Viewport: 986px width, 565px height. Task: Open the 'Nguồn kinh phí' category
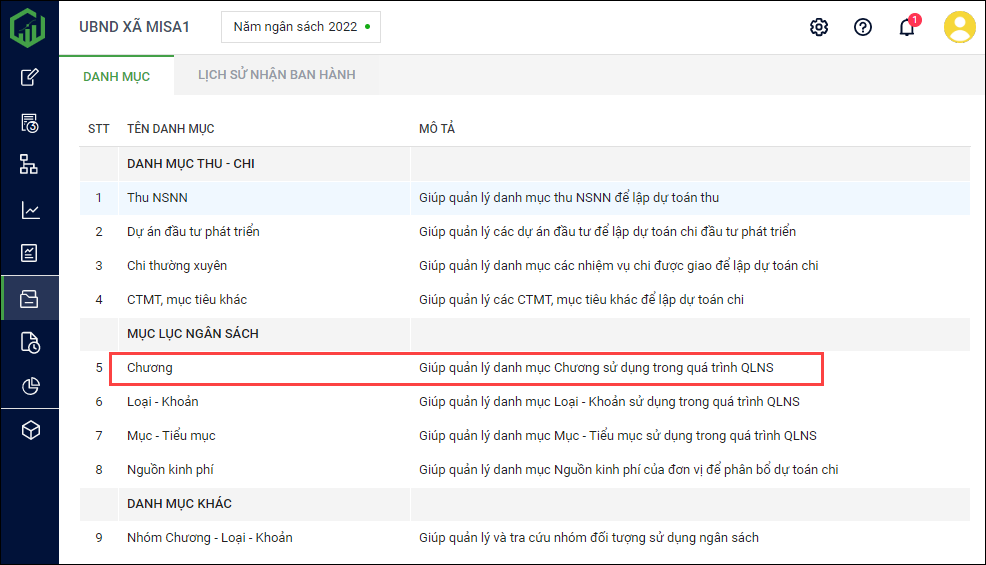170,470
